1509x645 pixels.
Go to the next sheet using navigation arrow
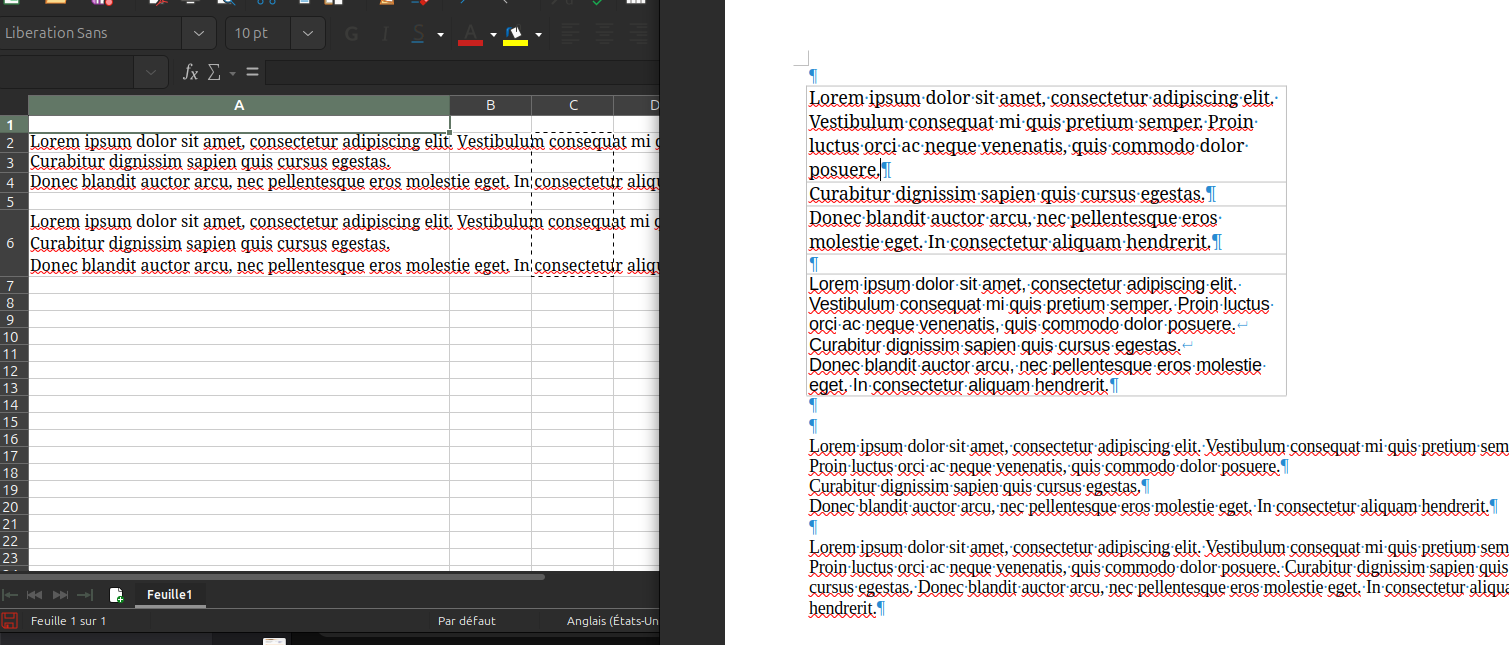coord(60,595)
